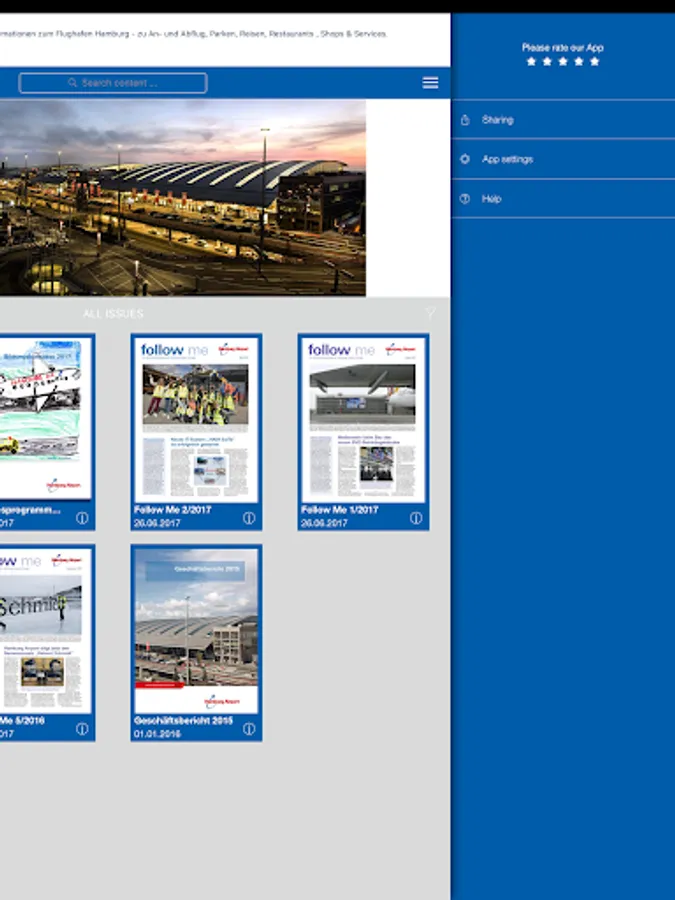Select the ALL ISSUES heading

(113, 313)
